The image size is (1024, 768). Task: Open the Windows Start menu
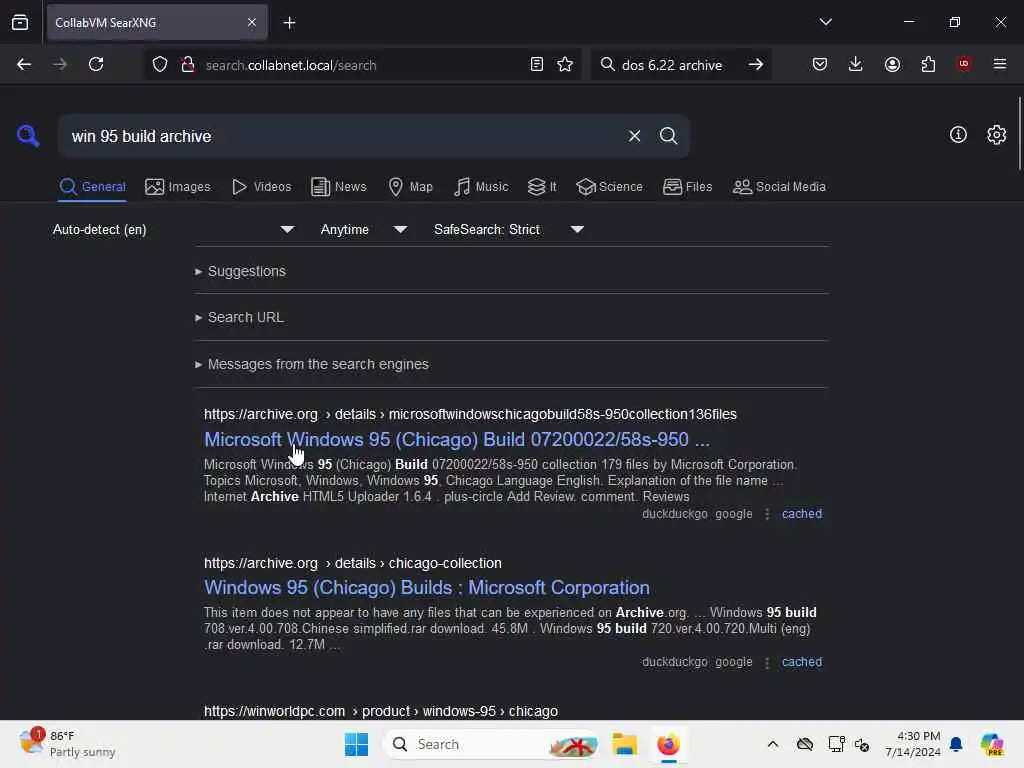pyautogui.click(x=357, y=744)
